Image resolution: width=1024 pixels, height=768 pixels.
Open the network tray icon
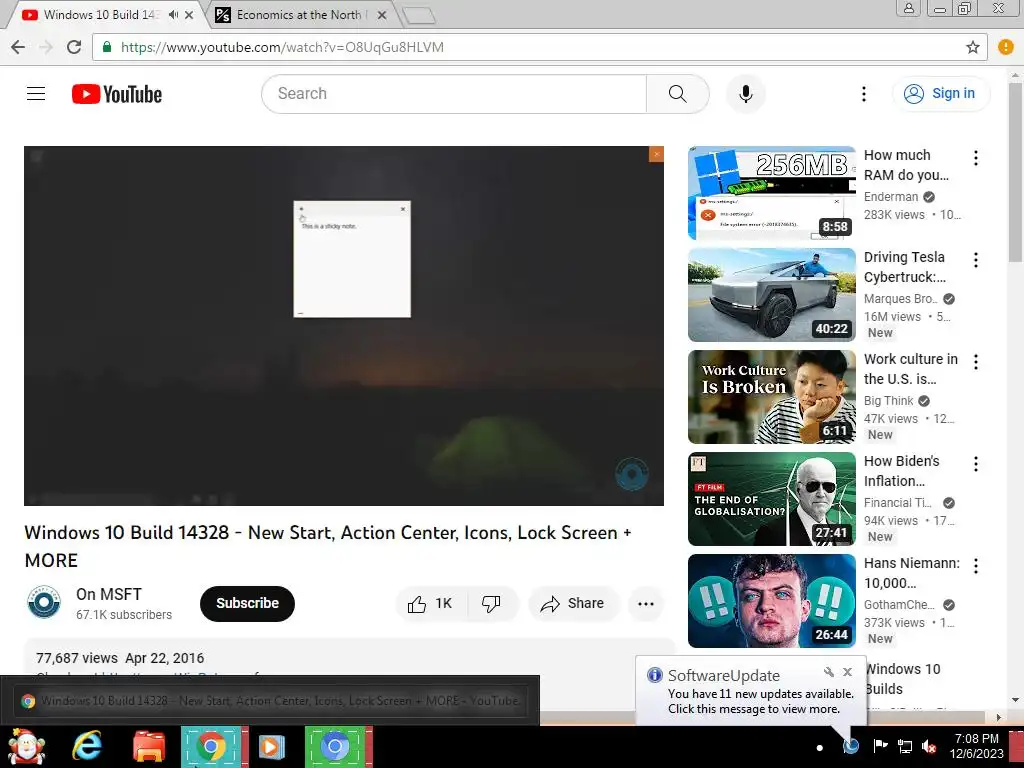[905, 746]
